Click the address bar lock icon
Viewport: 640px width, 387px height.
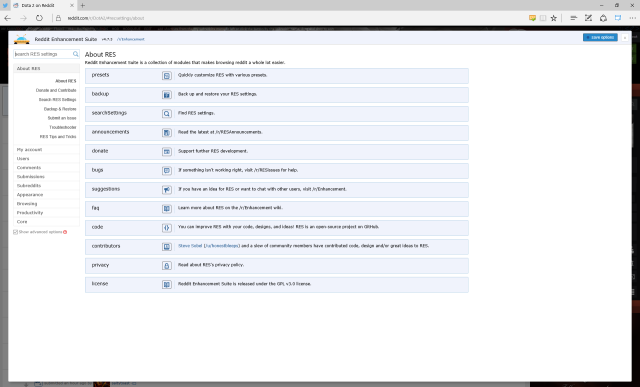pos(58,18)
